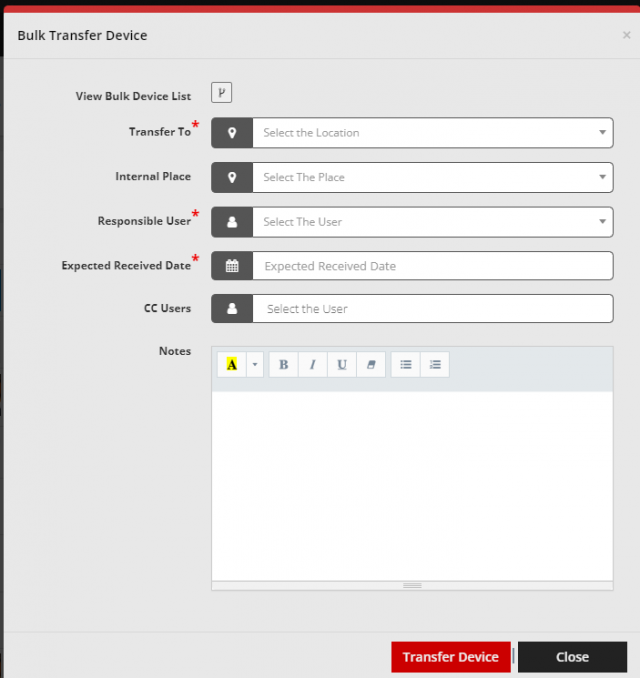Click user icon beside Responsible User
640x678 pixels.
(232, 222)
